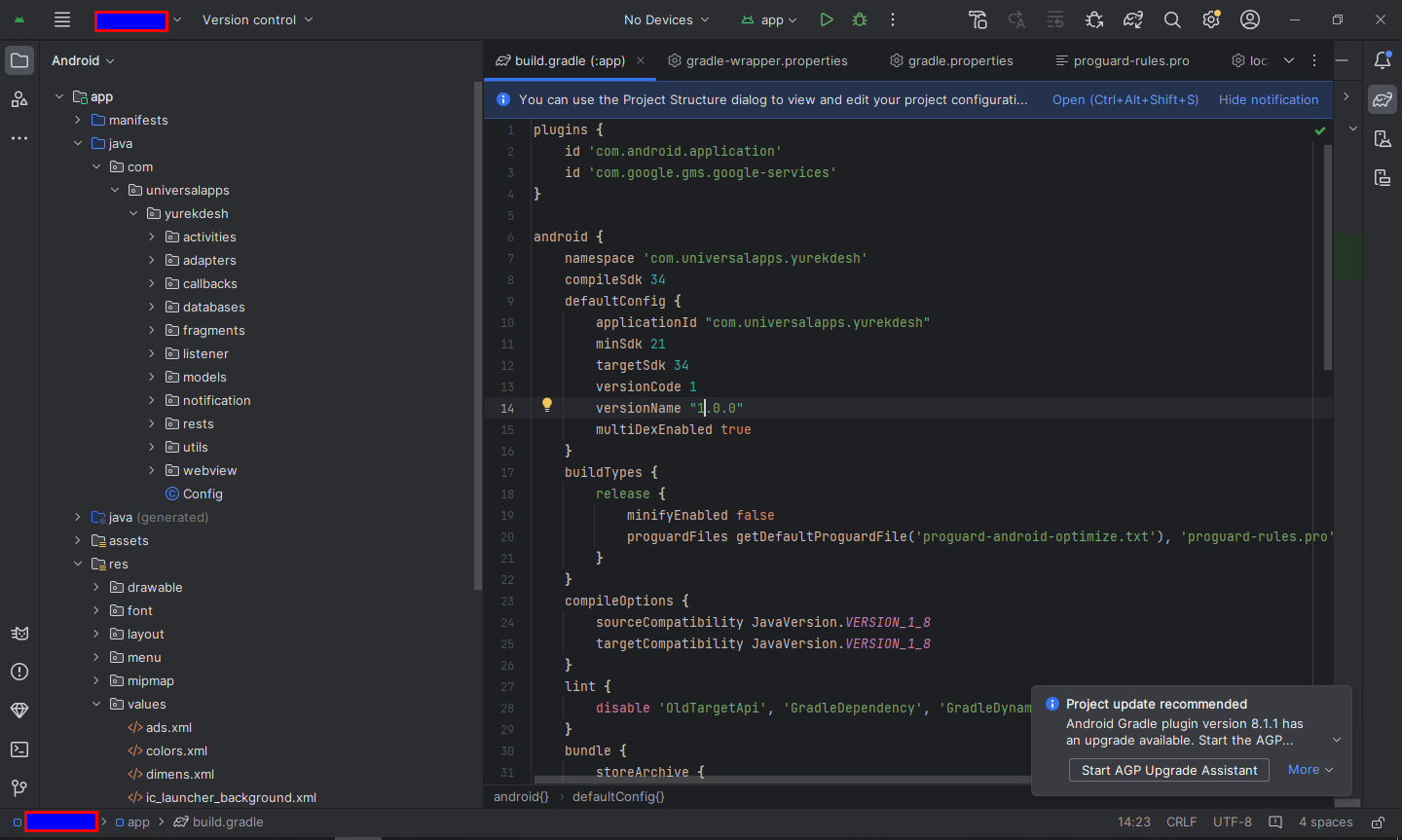
Task: Open account profile icon
Action: [1250, 19]
